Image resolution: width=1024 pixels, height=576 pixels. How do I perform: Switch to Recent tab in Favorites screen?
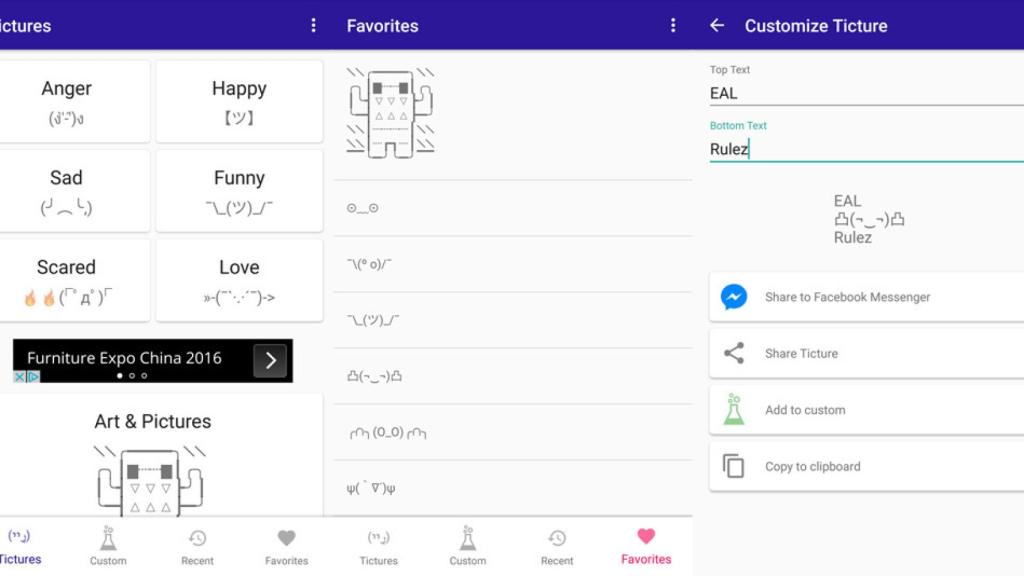coord(557,546)
